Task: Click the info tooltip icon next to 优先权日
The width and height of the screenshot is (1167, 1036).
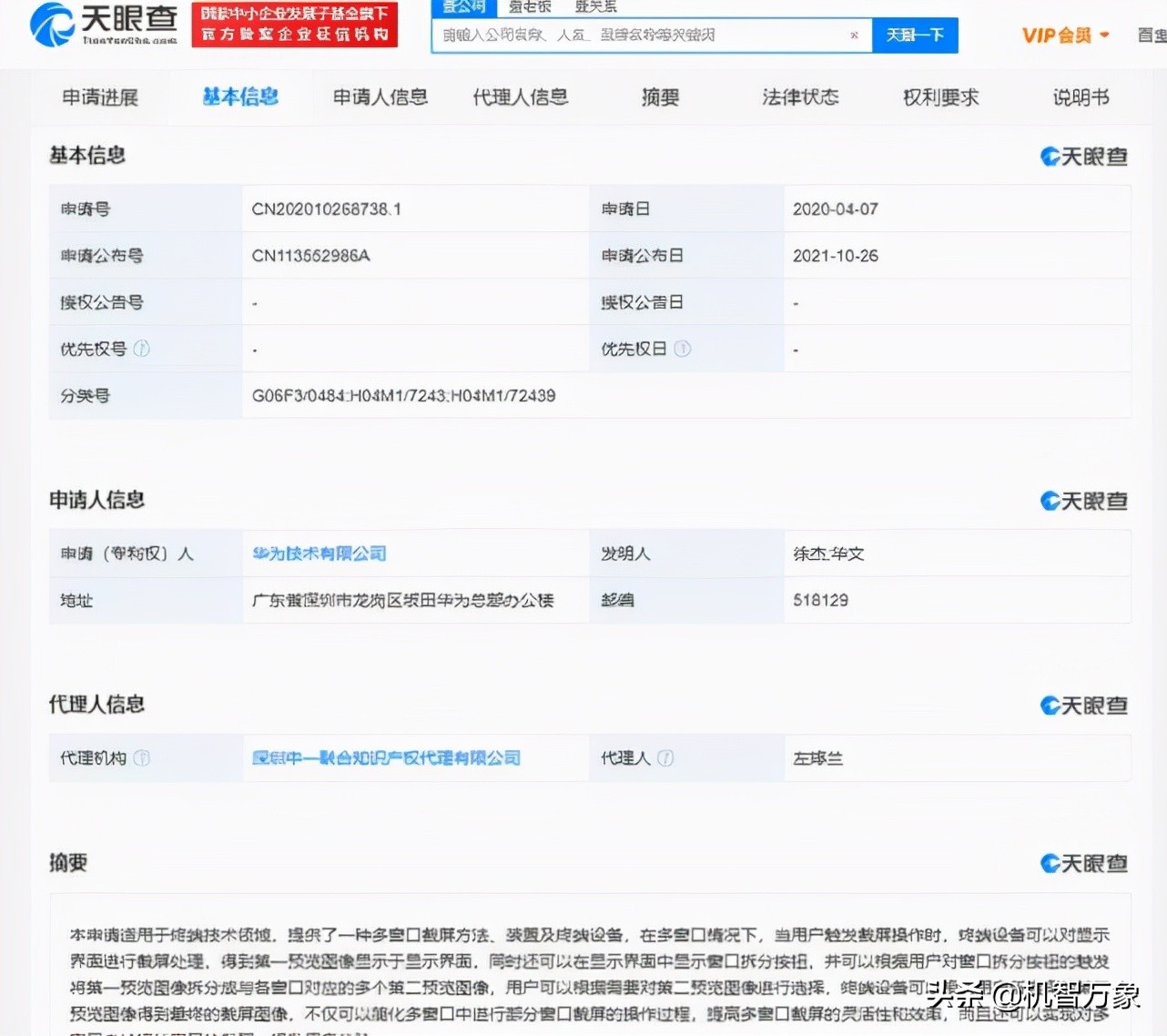Action: pyautogui.click(x=681, y=349)
